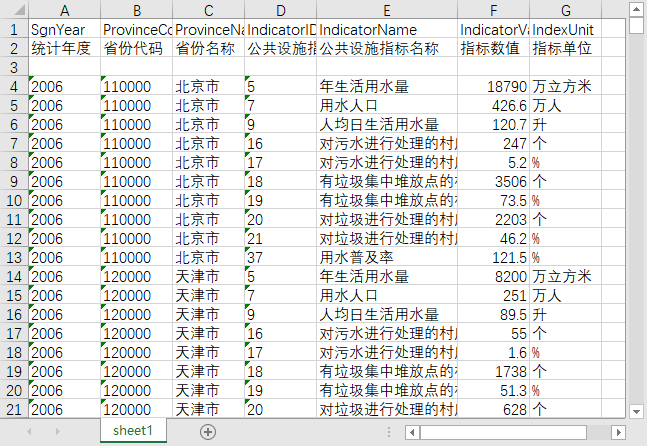The width and height of the screenshot is (647, 446).
Task: Click indicator ID 21 in row 12
Action: coord(281,238)
